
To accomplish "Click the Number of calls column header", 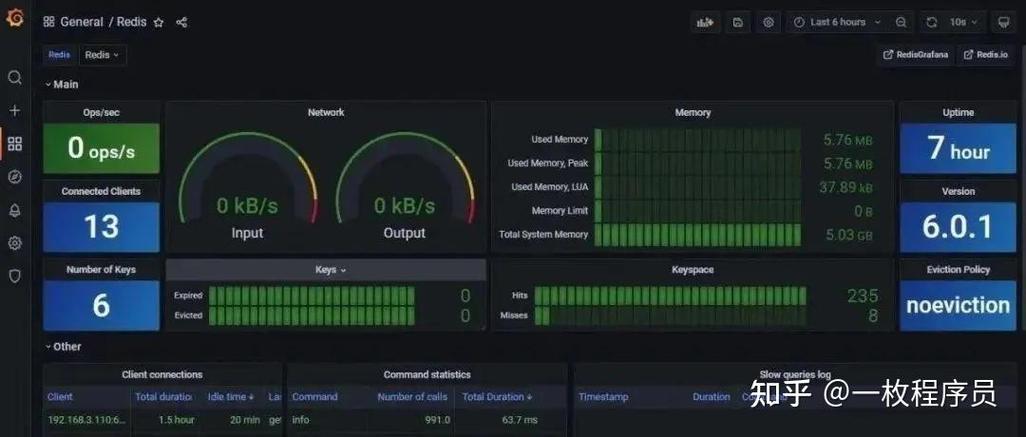I will point(413,396).
